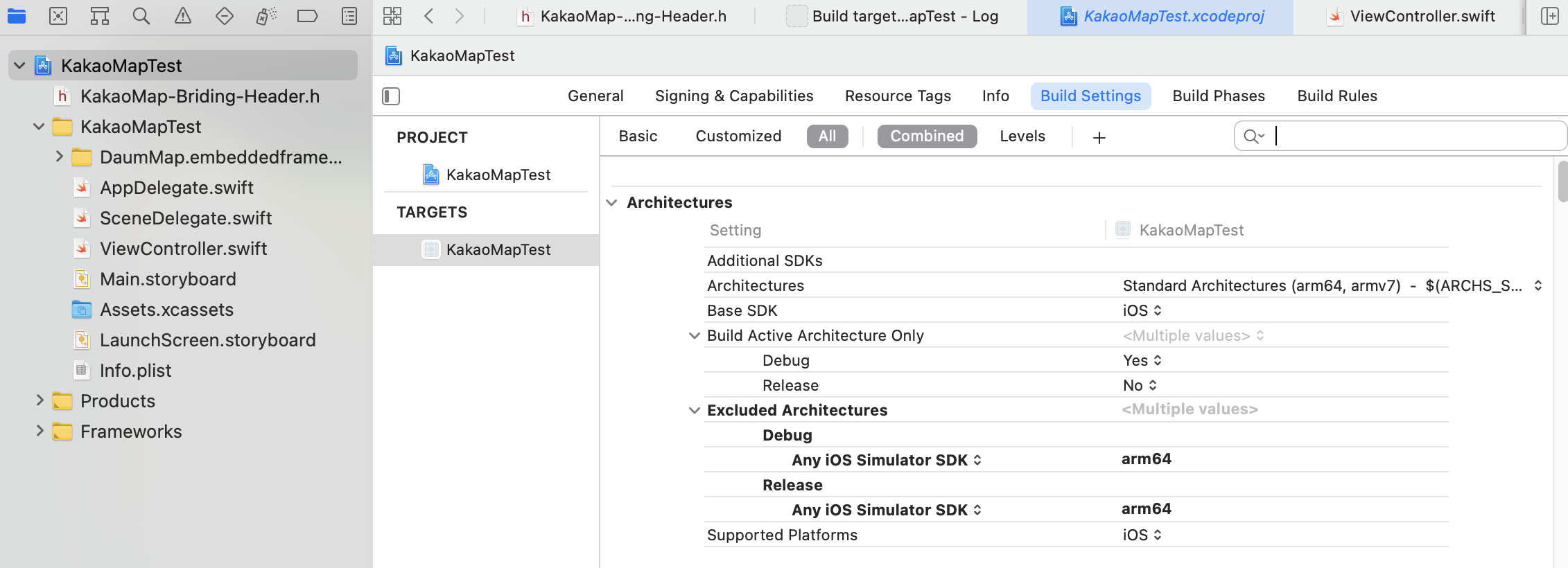Add a build setting with plus button

(x=1099, y=137)
